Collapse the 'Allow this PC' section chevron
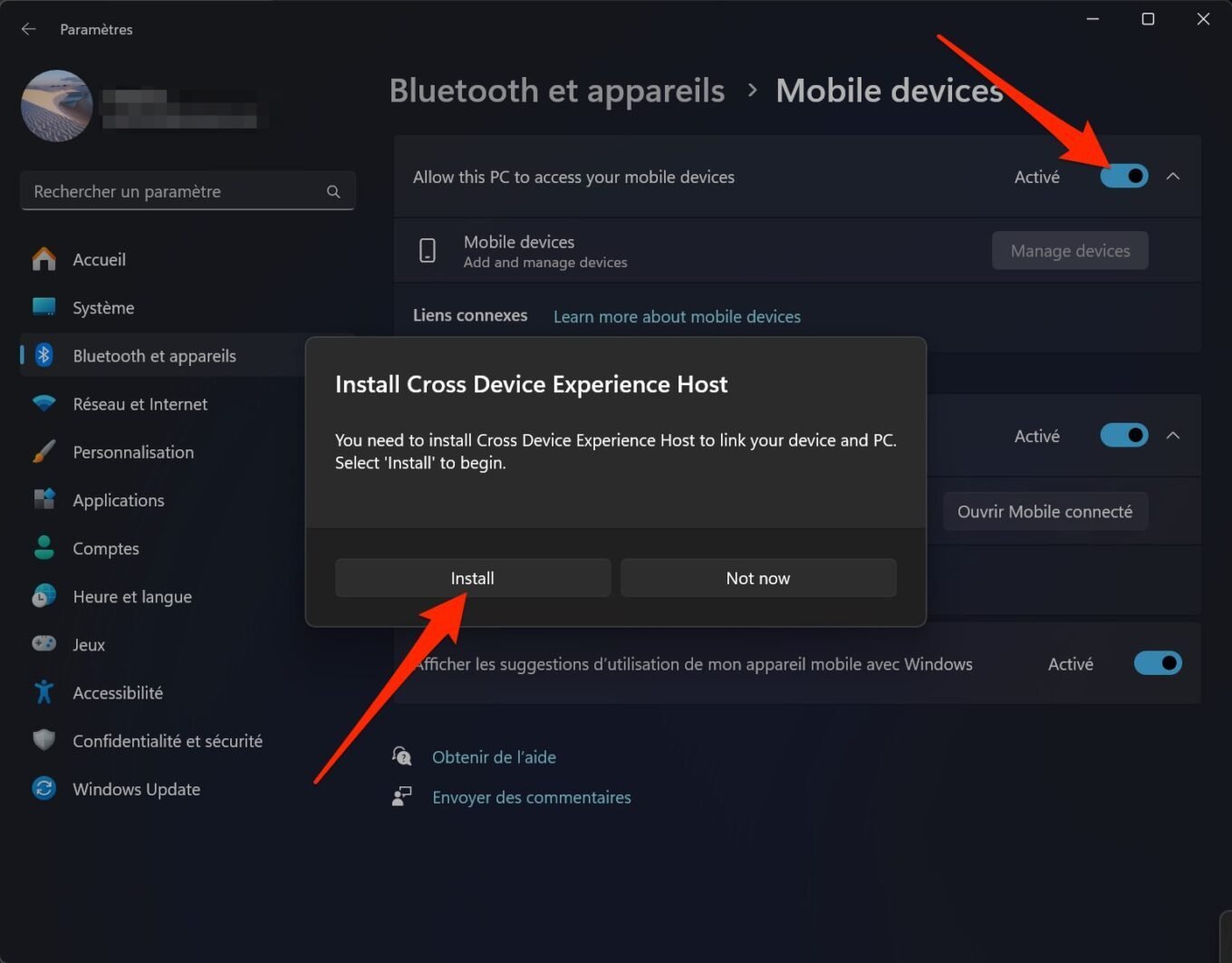Screen dimensions: 1232x963 (x=1173, y=176)
